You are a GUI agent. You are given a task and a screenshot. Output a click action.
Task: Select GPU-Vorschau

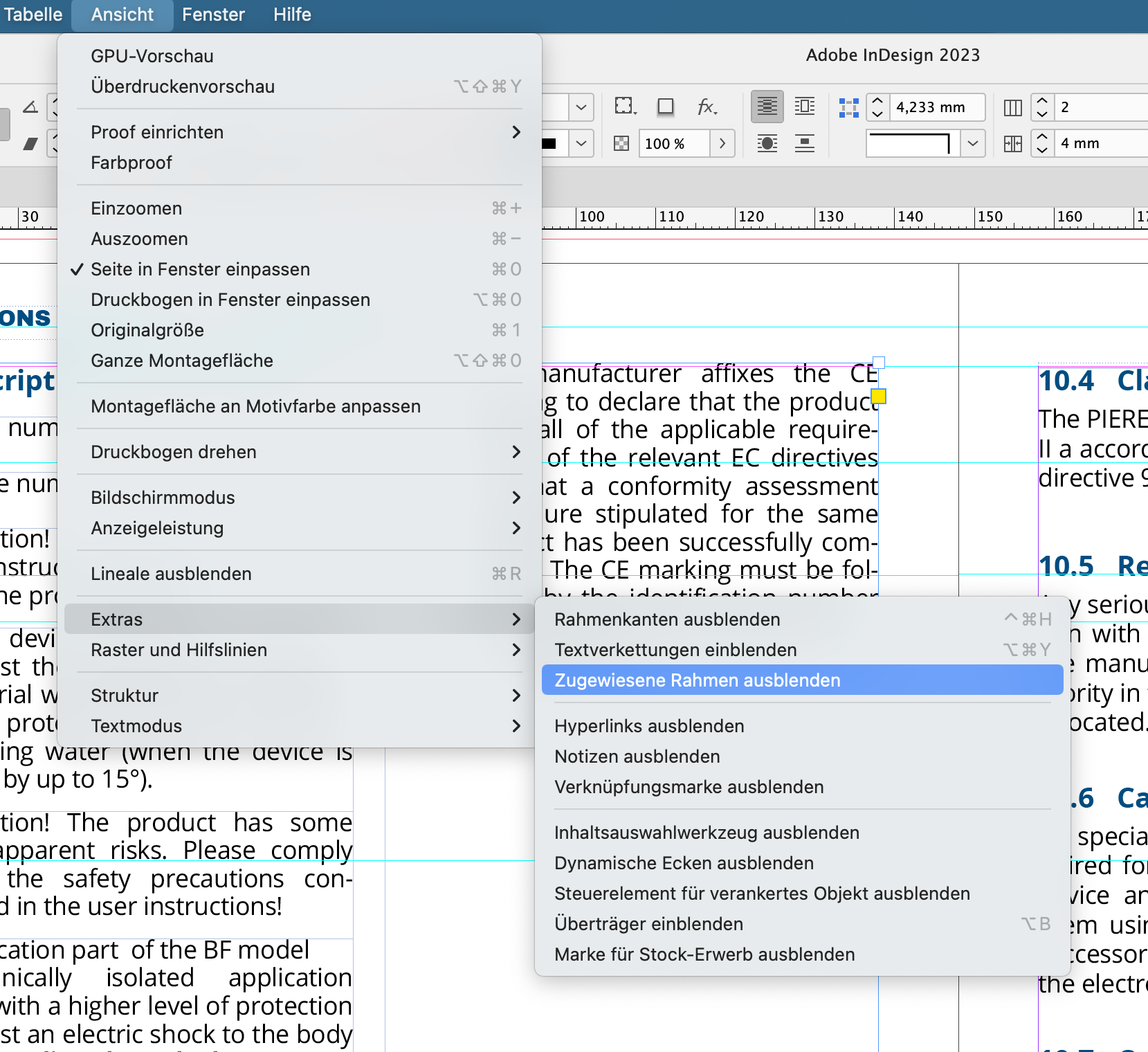coord(299,56)
